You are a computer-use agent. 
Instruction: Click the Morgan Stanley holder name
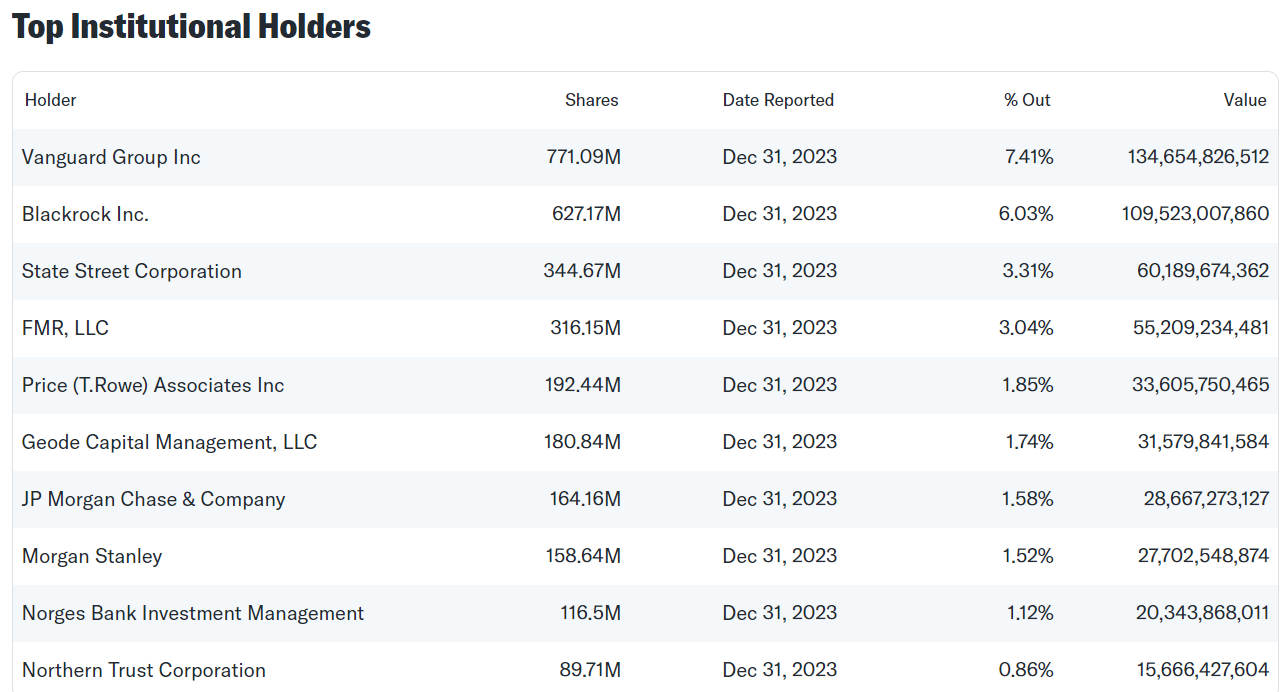(92, 556)
